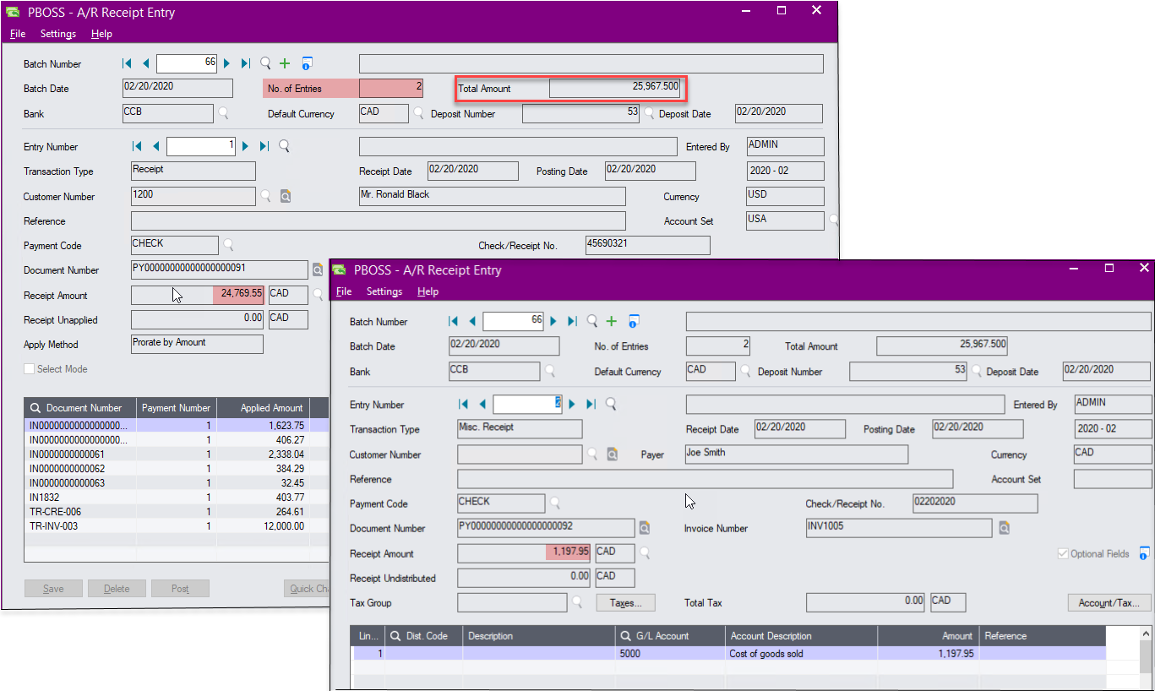1156x691 pixels.
Task: Click G/L Account cell 5000
Action: [669, 653]
